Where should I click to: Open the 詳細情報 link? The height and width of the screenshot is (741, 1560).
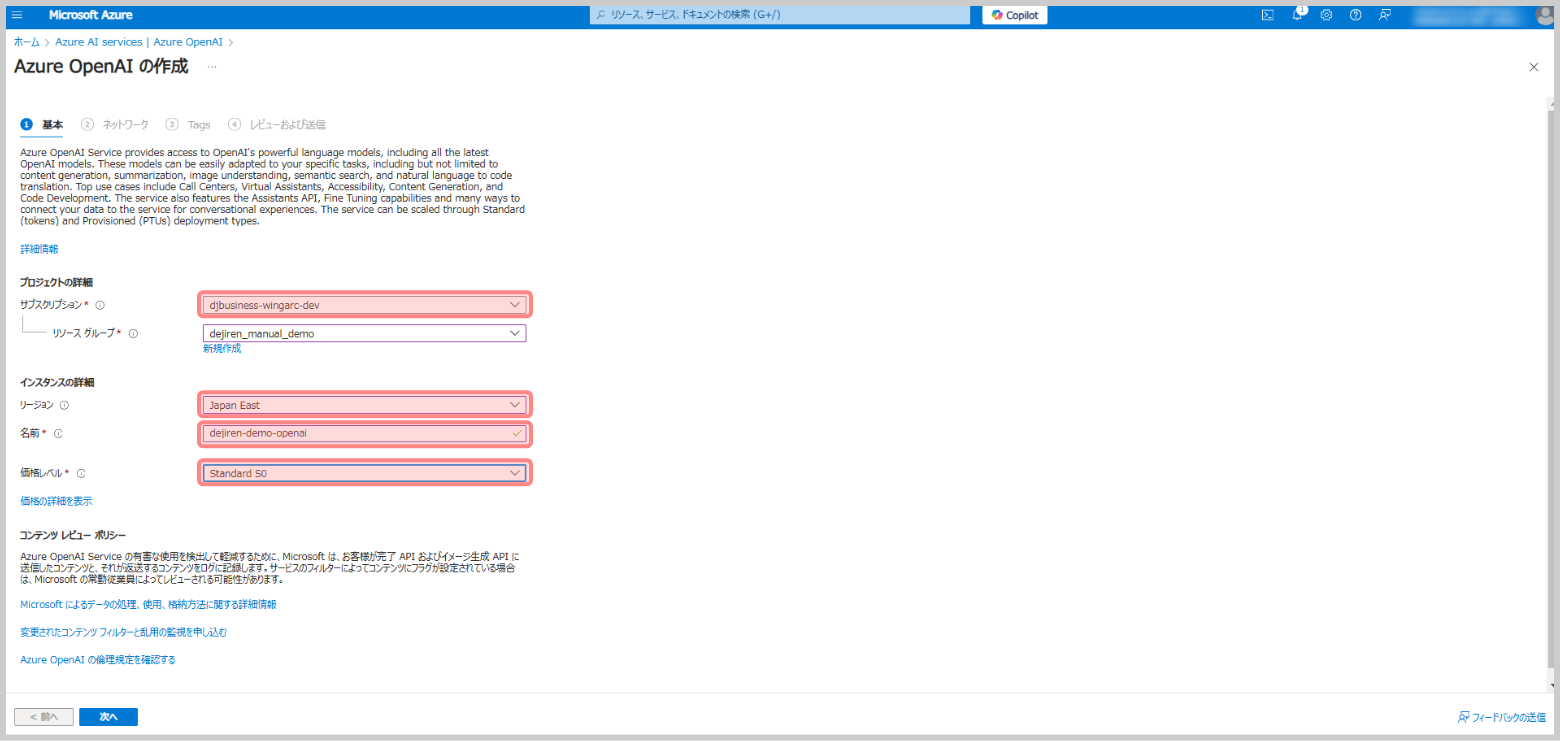[39, 249]
